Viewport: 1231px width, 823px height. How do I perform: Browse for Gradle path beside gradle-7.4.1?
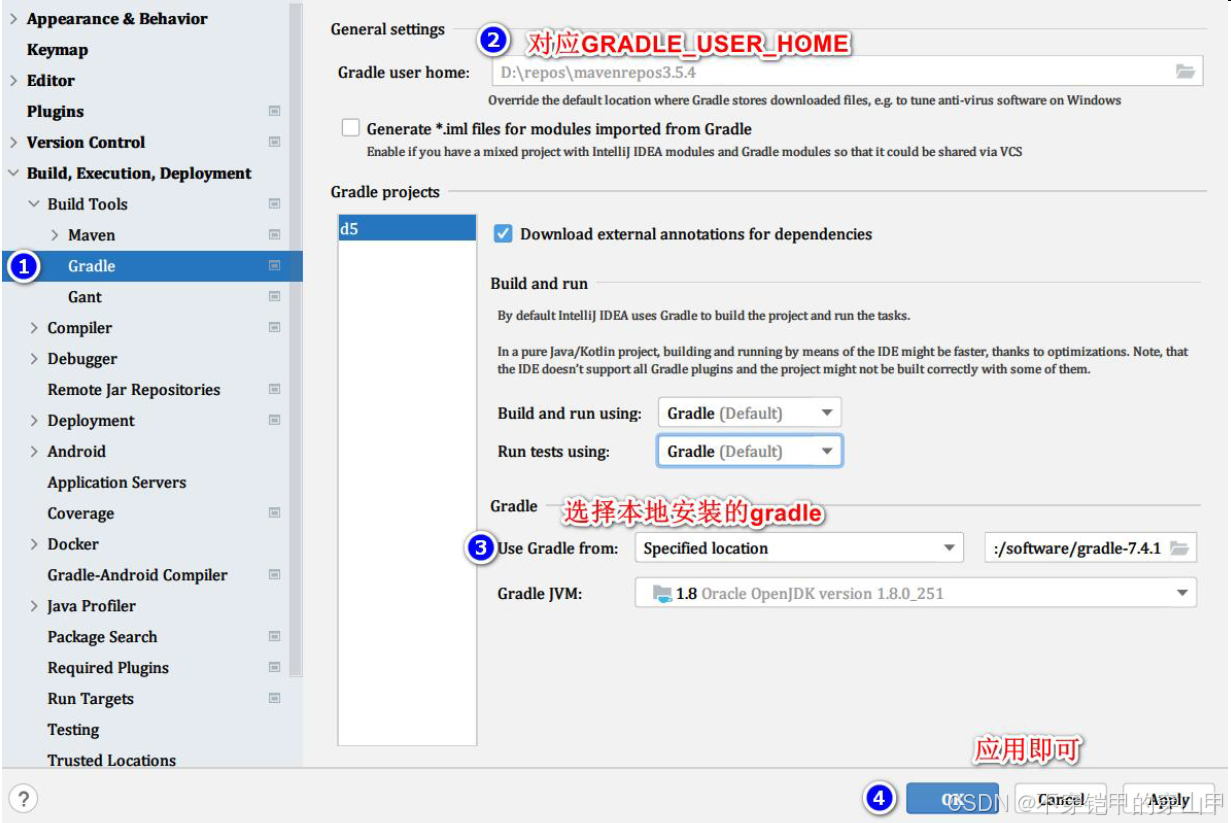pyautogui.click(x=1180, y=548)
